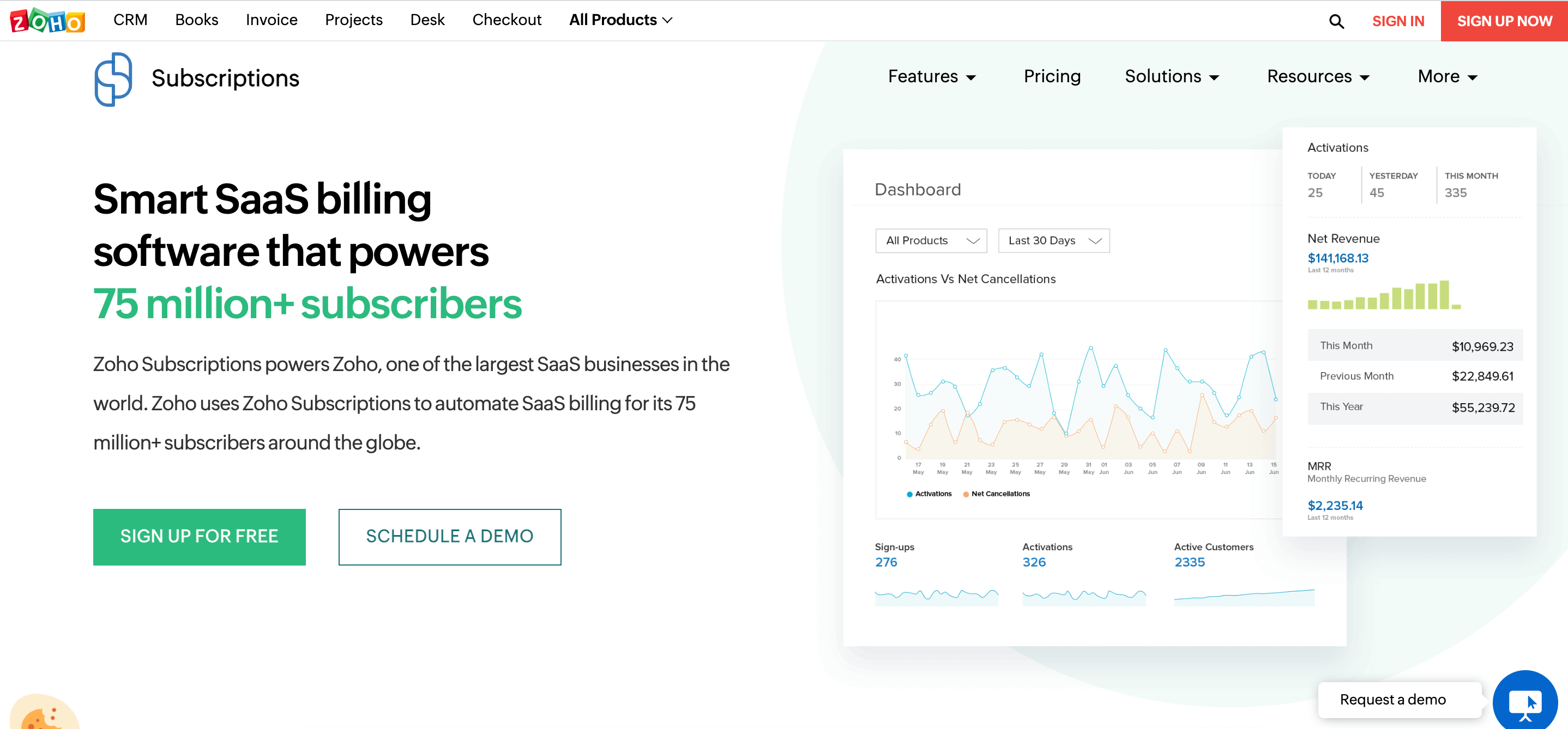Screen dimensions: 1568x729
Task: Open CRM product link
Action: coord(130,20)
